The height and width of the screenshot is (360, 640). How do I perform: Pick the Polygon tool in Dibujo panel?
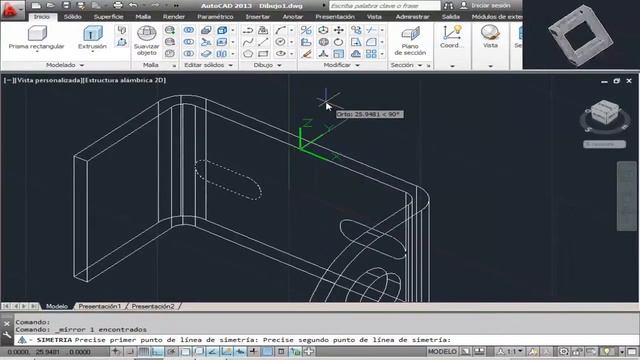point(248,53)
